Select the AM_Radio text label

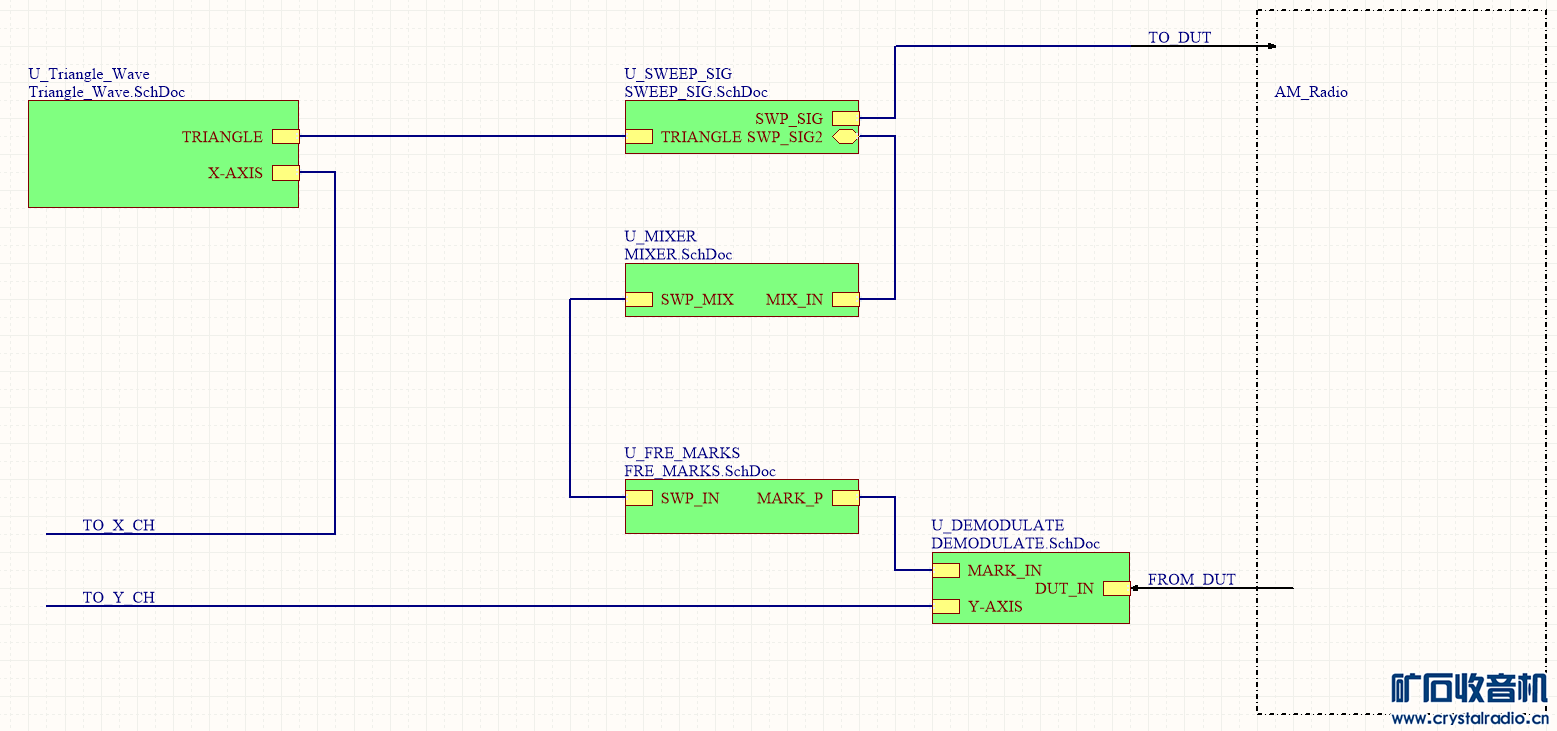click(x=1311, y=92)
